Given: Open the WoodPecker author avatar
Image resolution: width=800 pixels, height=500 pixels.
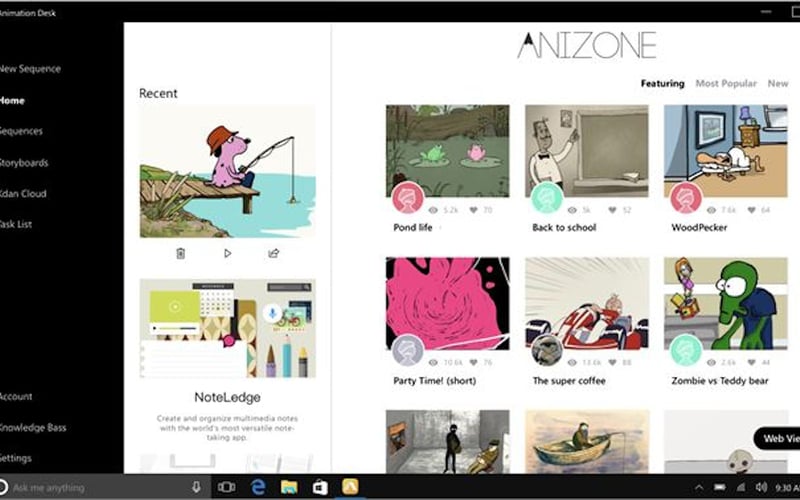Looking at the screenshot, I should pyautogui.click(x=686, y=198).
